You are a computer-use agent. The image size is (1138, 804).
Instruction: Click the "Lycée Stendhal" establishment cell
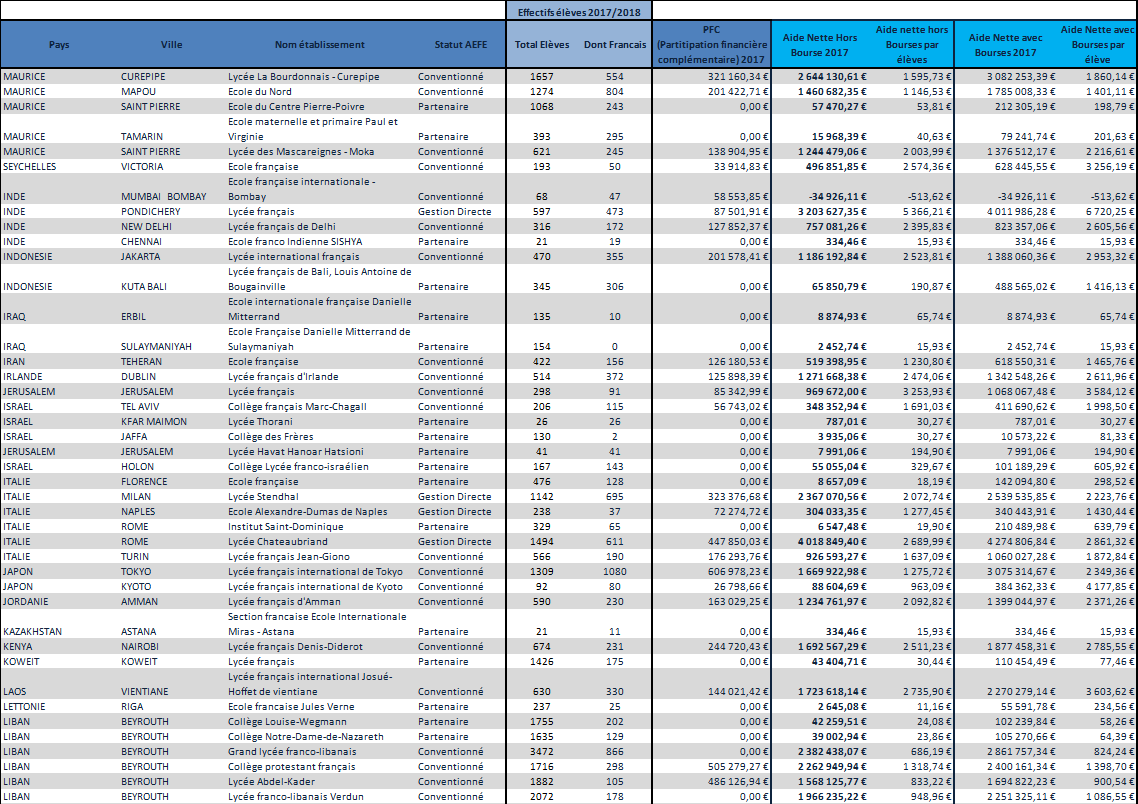263,497
